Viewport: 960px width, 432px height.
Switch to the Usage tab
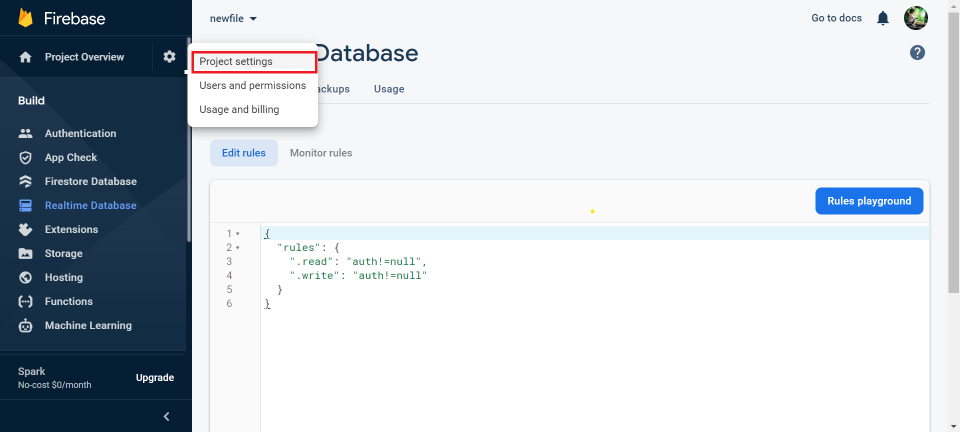(x=389, y=89)
